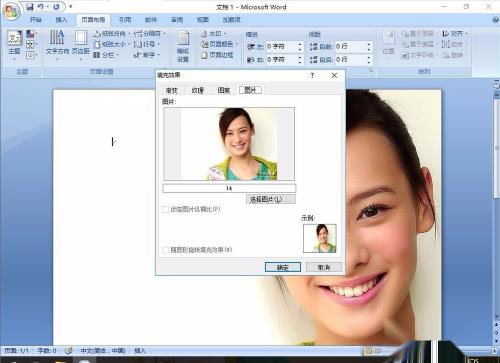Click 置于顶层 bring to front
Viewport: 500px width, 363px height.
(x=419, y=34)
